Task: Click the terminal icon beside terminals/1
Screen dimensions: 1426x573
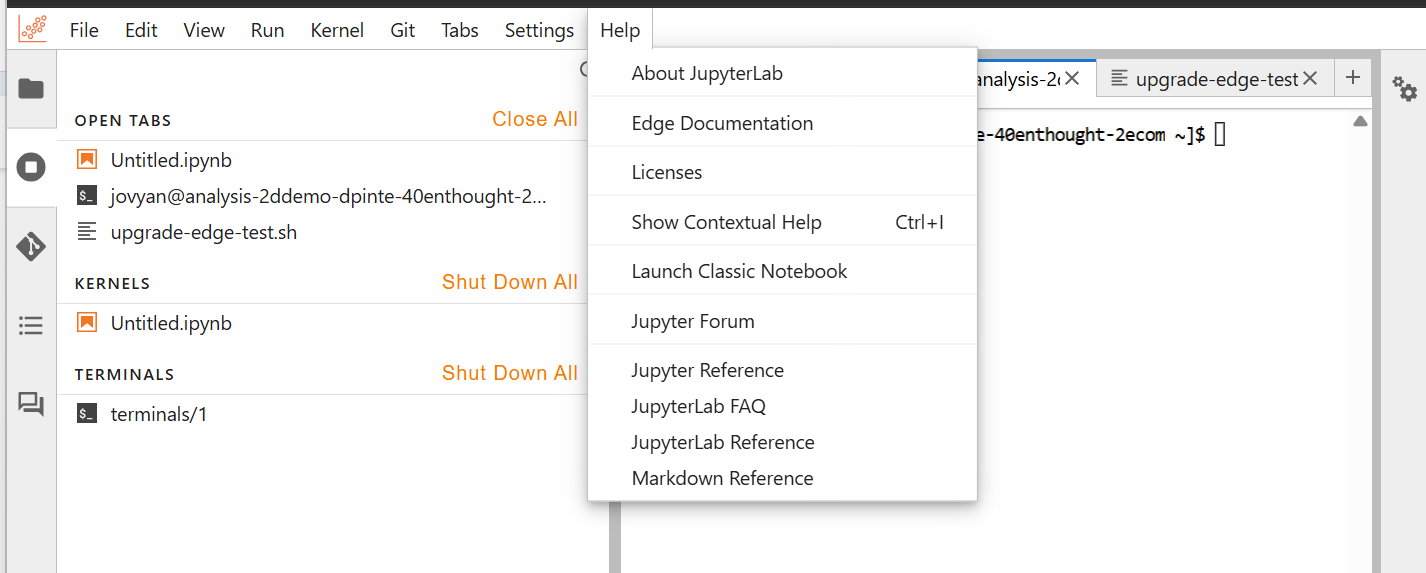Action: pos(87,414)
